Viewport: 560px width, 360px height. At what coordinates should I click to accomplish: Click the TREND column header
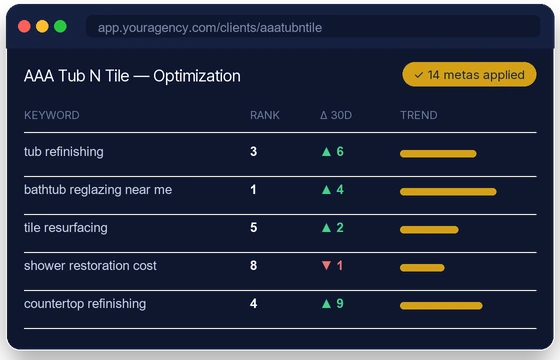tap(419, 115)
